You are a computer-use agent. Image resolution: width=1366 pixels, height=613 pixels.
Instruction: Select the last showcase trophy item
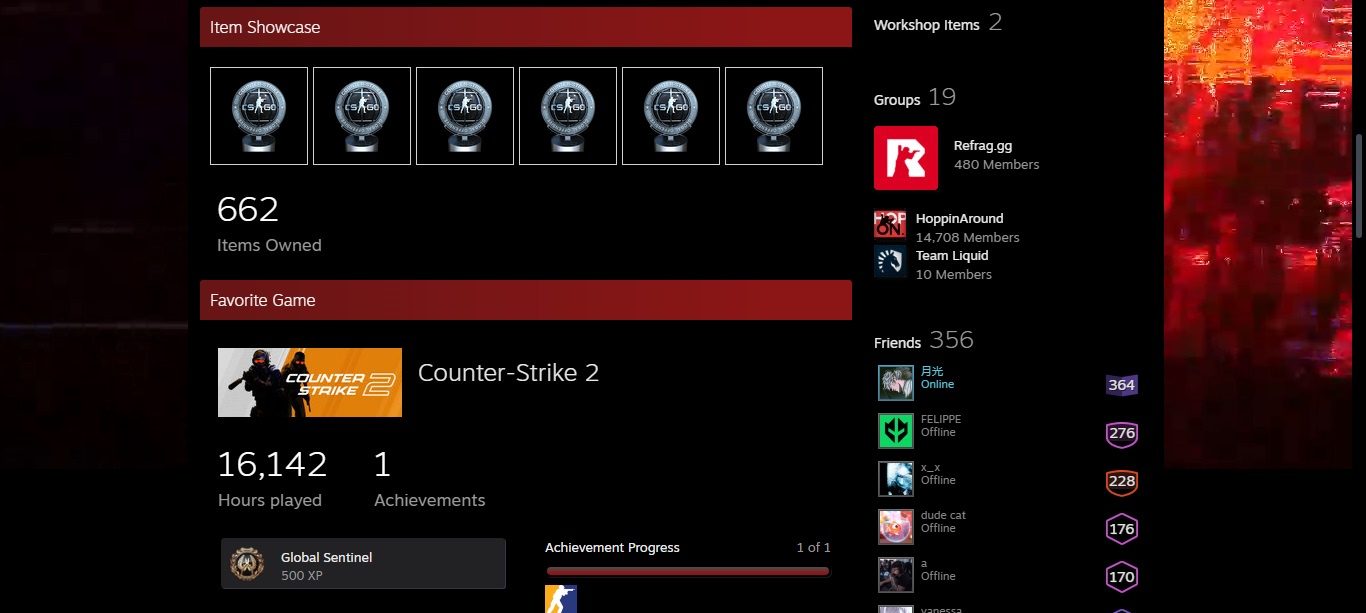coord(773,116)
